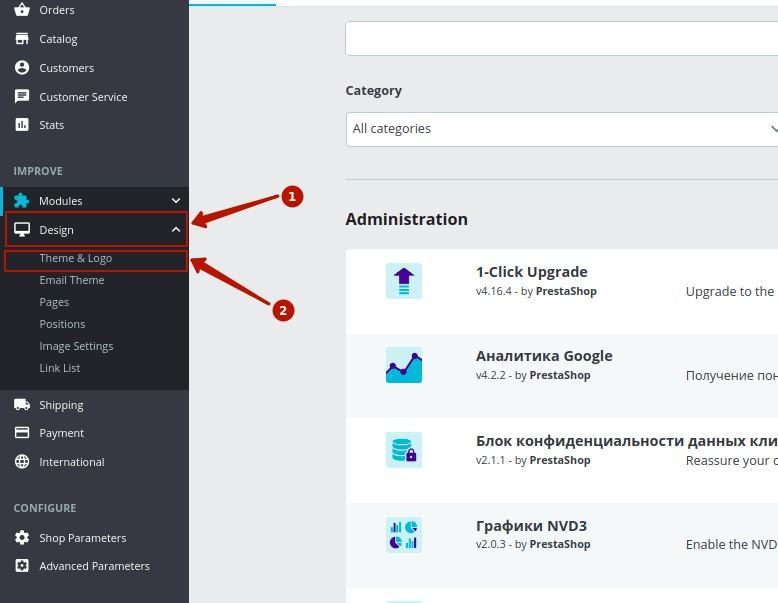Collapse the Design menu chevron

(x=176, y=230)
